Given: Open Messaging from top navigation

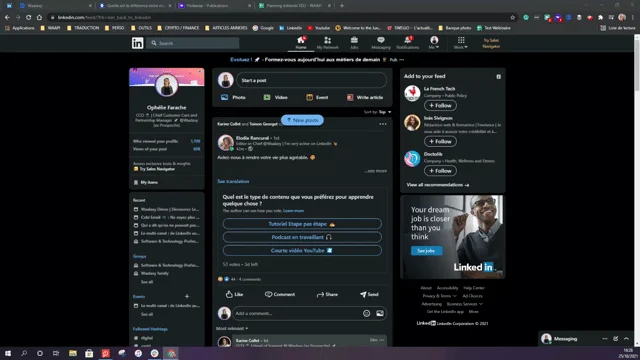Looking at the screenshot, I should click(x=380, y=43).
